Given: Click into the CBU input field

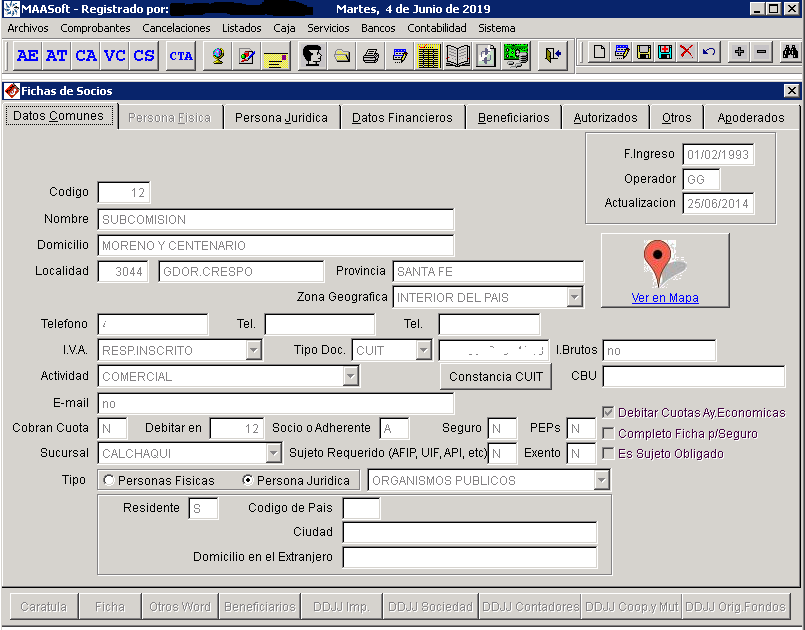Looking at the screenshot, I should point(693,377).
